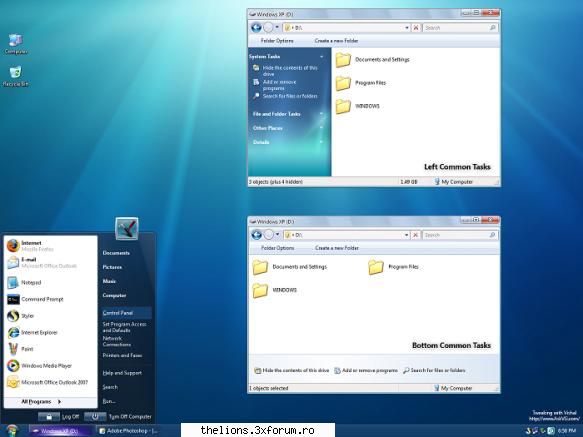Expand All Programs in Start menu
The height and width of the screenshot is (437, 583).
coord(41,402)
